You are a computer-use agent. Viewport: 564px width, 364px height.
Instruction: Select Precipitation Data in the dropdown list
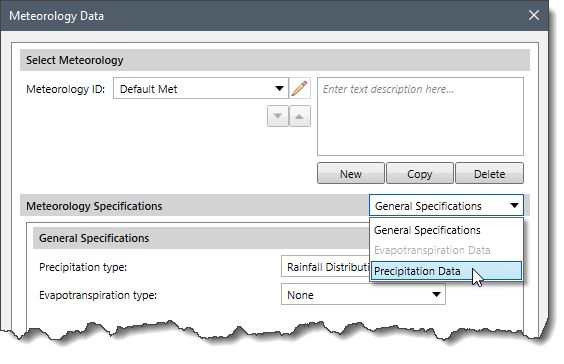coord(446,271)
